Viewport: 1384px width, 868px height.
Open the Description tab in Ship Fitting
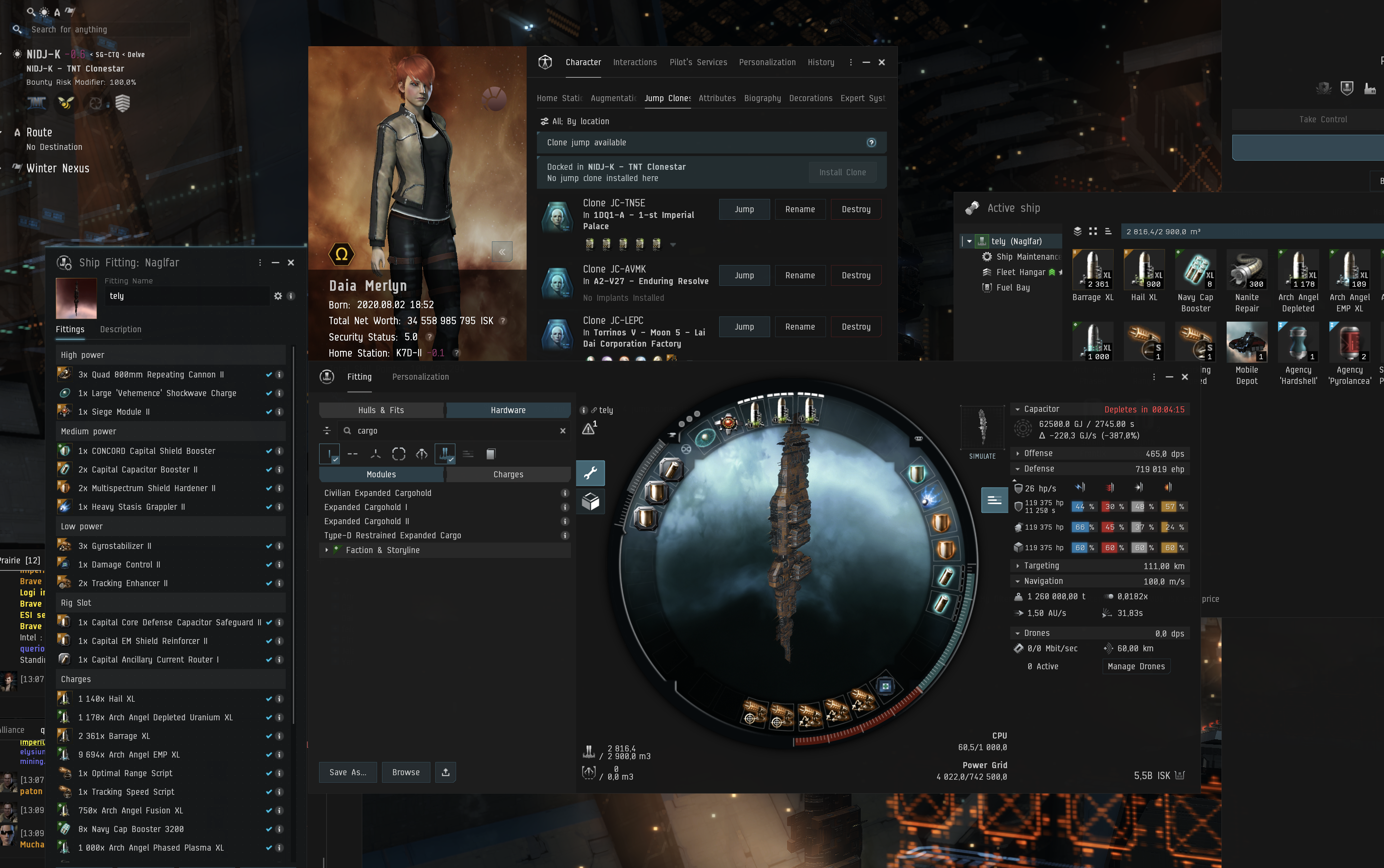(x=121, y=329)
